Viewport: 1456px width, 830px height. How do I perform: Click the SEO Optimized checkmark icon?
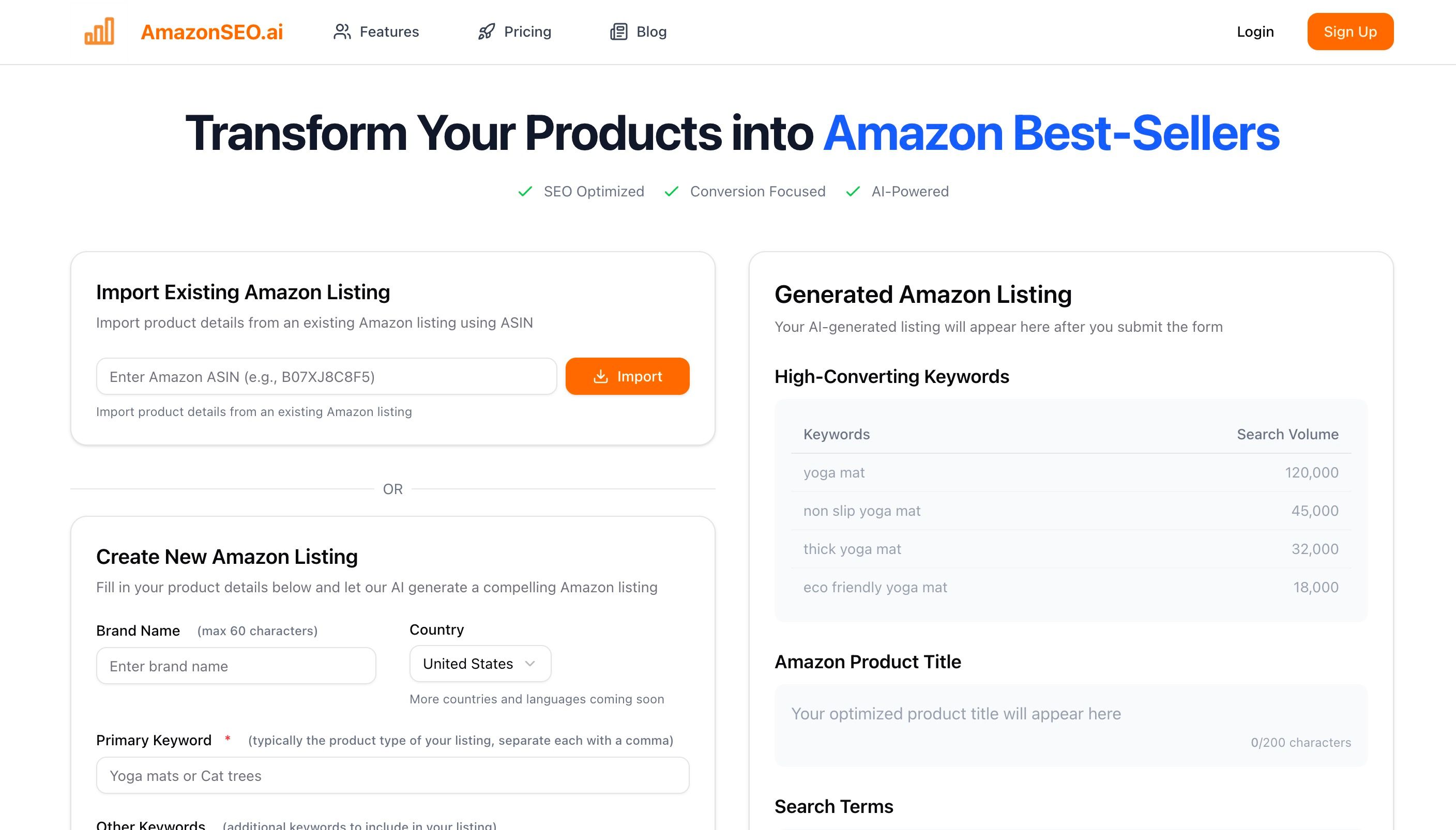(525, 192)
